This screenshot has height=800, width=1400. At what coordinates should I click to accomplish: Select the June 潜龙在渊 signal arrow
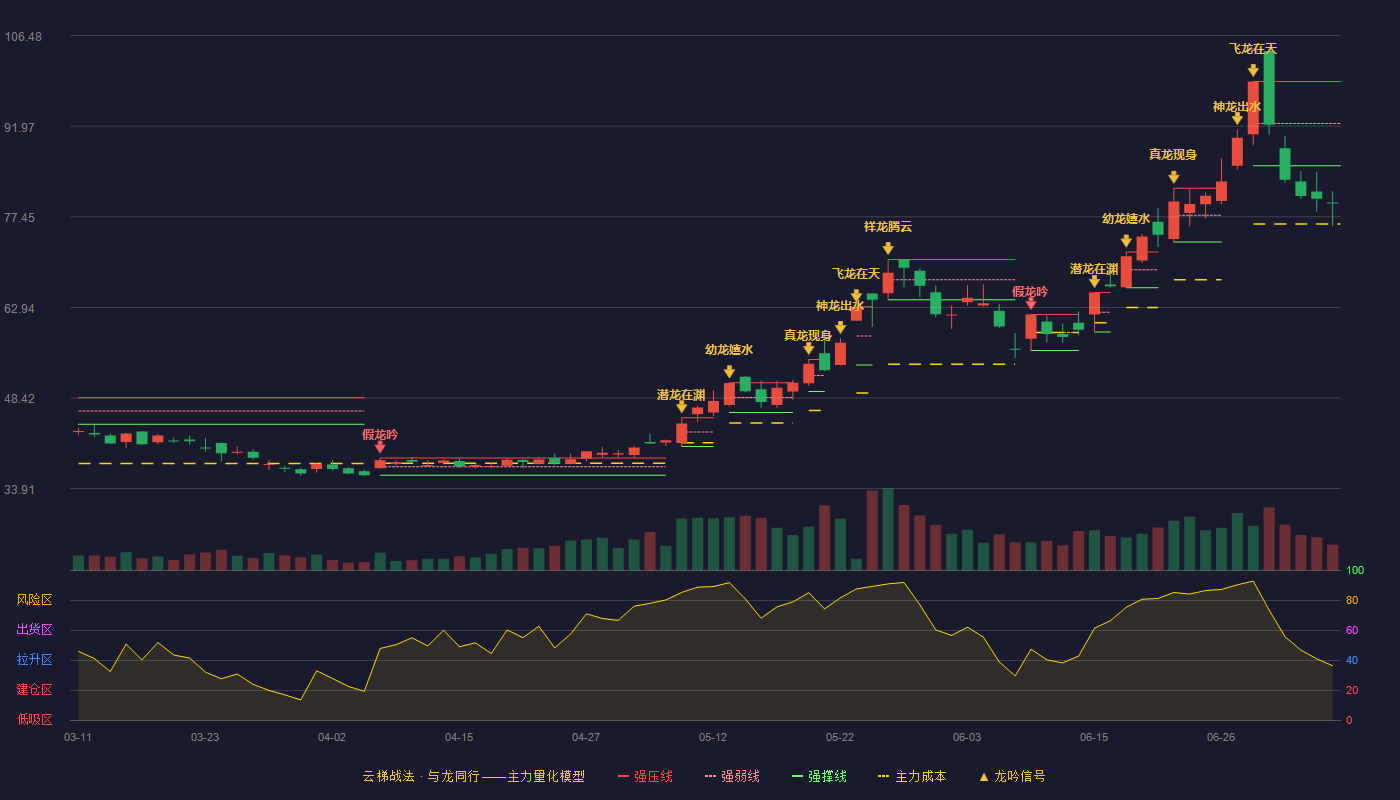coord(1094,282)
